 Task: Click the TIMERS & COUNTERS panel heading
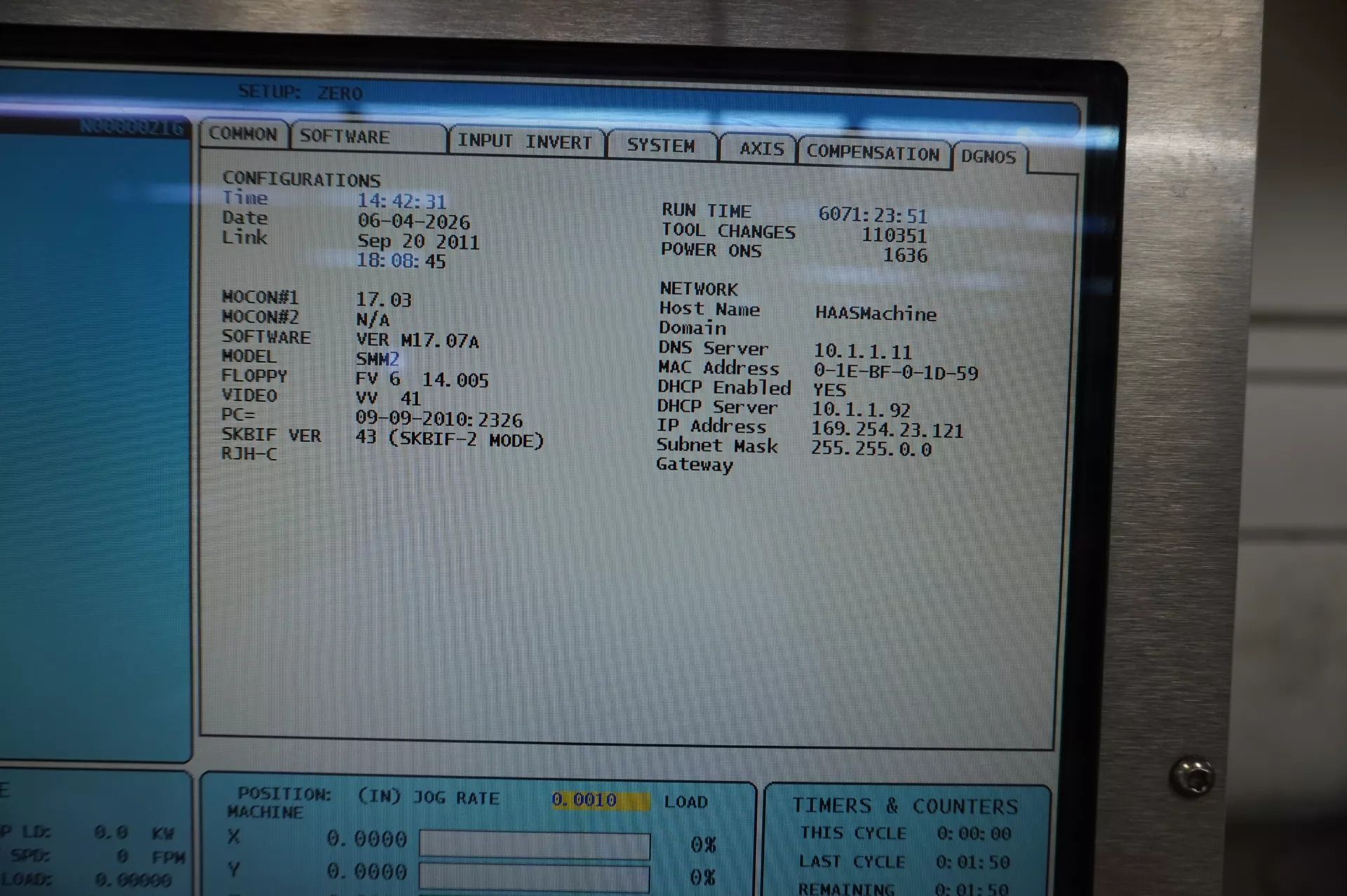click(905, 806)
